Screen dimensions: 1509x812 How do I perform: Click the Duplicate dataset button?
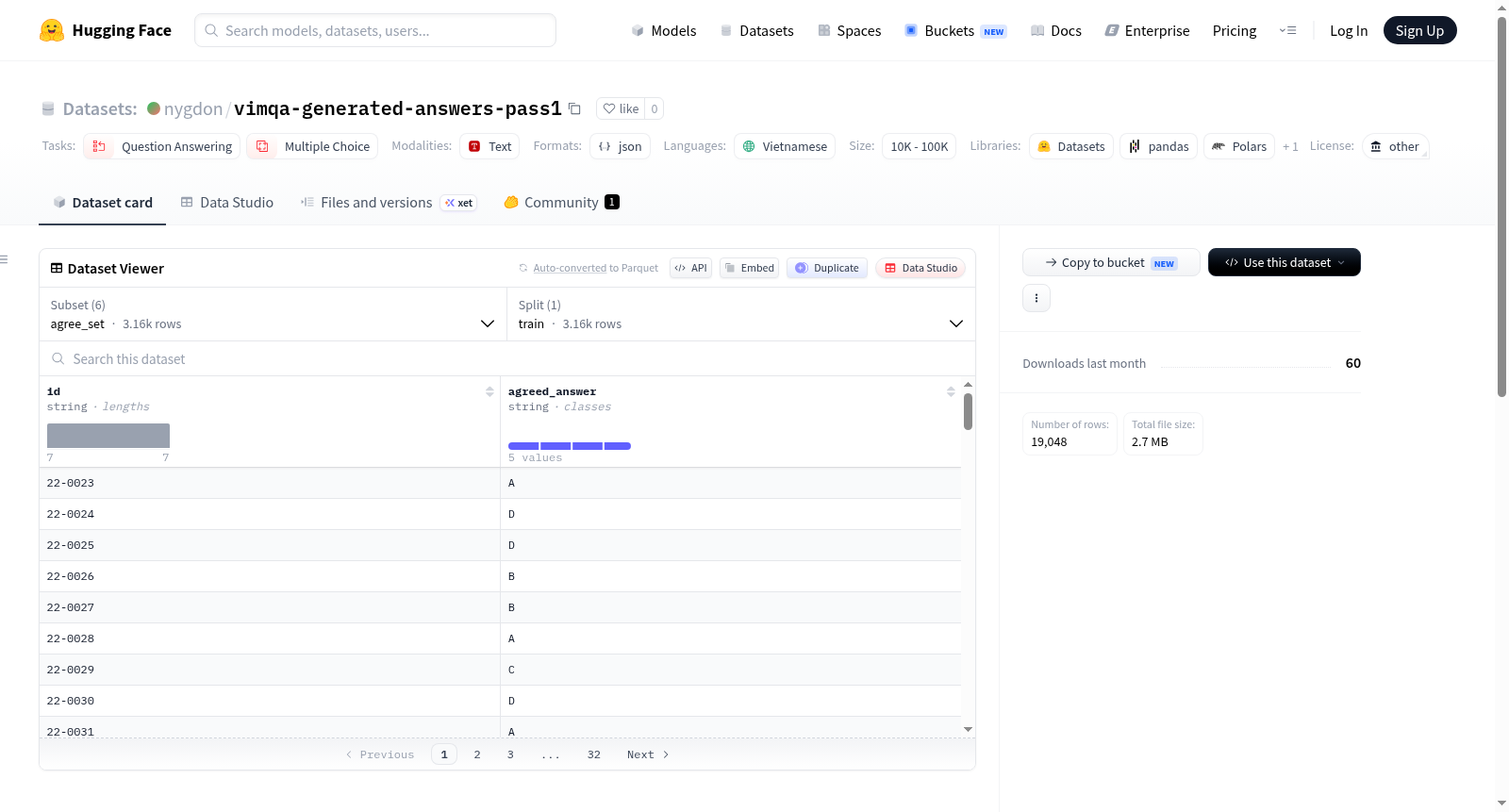coord(827,268)
